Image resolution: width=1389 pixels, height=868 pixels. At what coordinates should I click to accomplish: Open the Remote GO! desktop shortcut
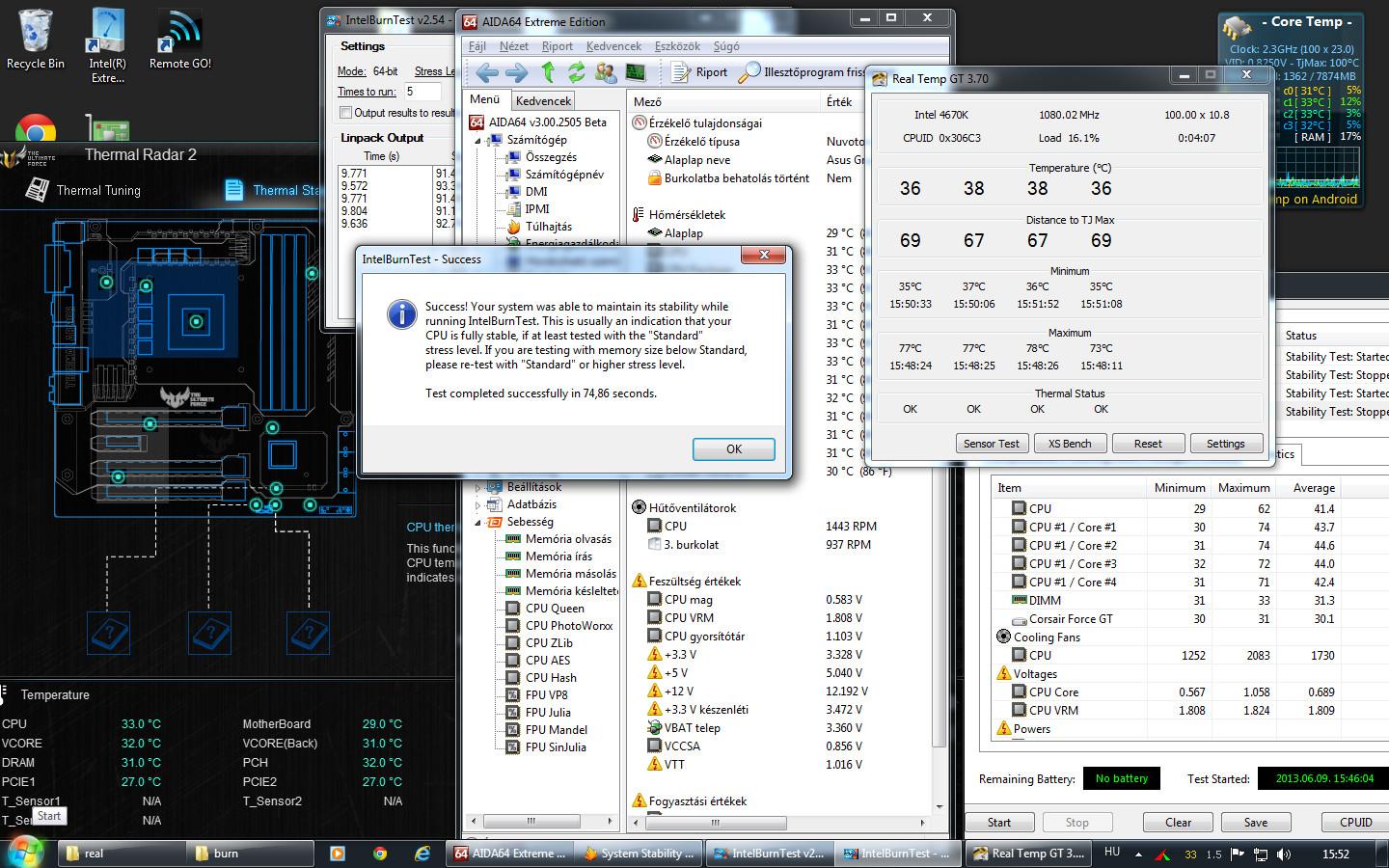click(x=179, y=39)
